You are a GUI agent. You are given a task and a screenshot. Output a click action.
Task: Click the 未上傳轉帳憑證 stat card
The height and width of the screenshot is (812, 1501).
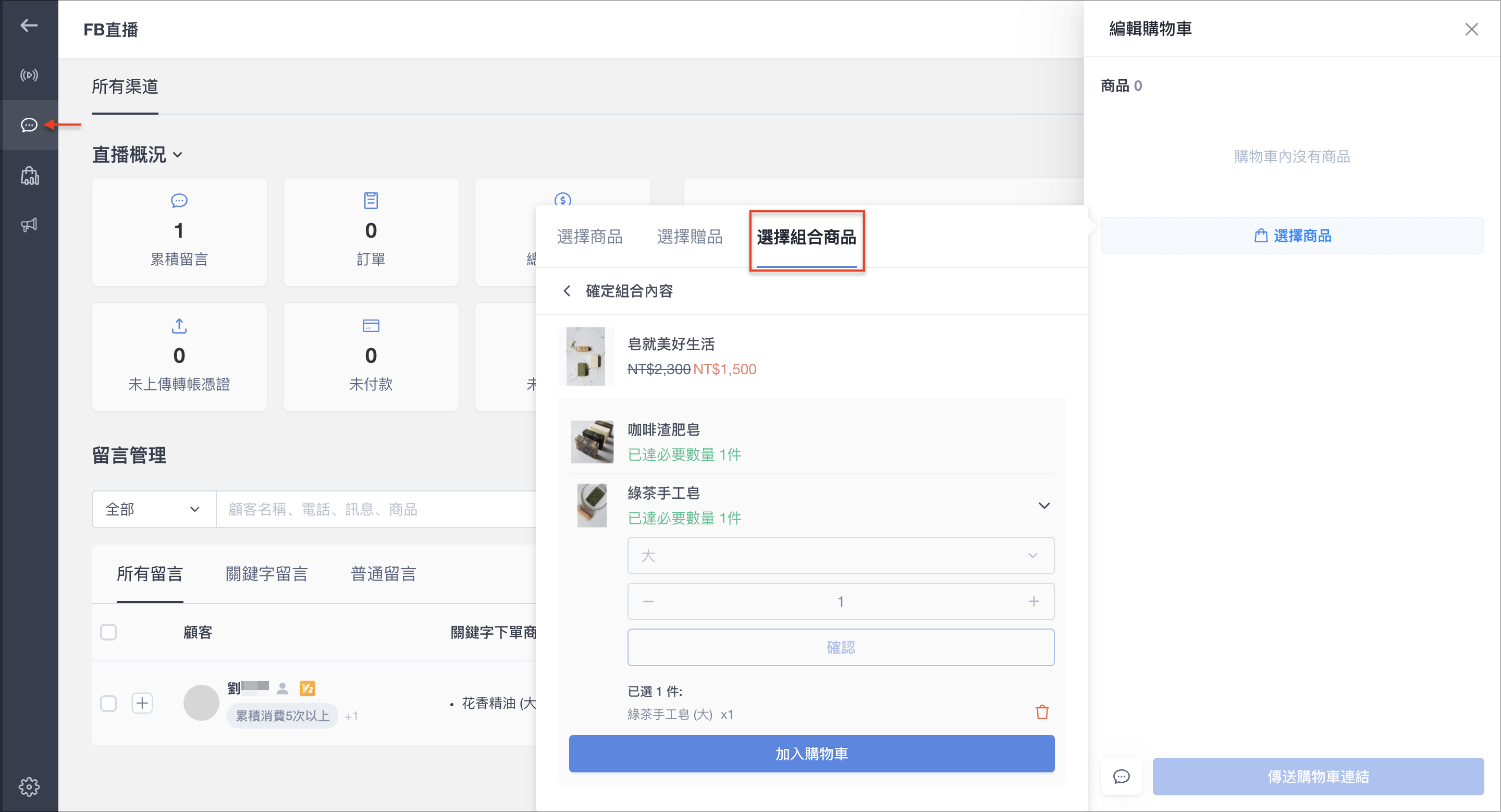tap(179, 357)
